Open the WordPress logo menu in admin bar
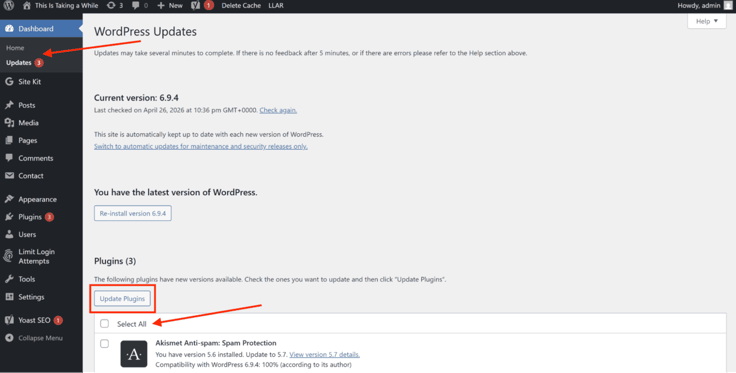Image resolution: width=736 pixels, height=373 pixels. pos(9,6)
